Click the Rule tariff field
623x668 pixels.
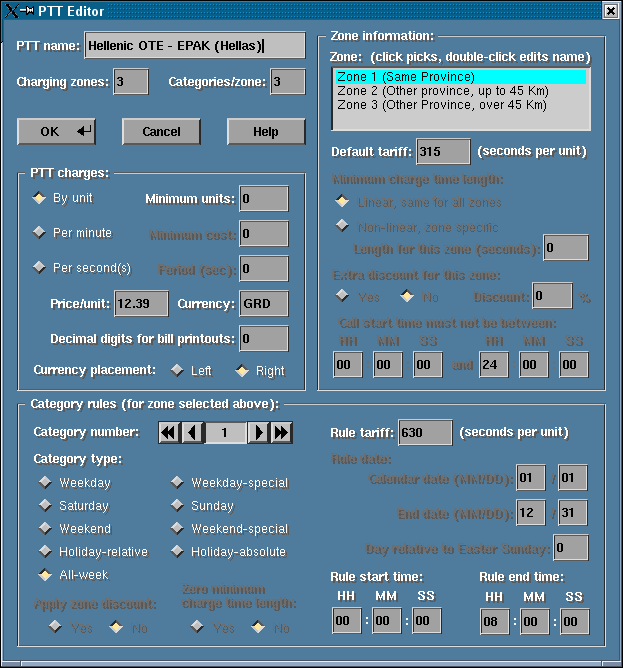425,433
